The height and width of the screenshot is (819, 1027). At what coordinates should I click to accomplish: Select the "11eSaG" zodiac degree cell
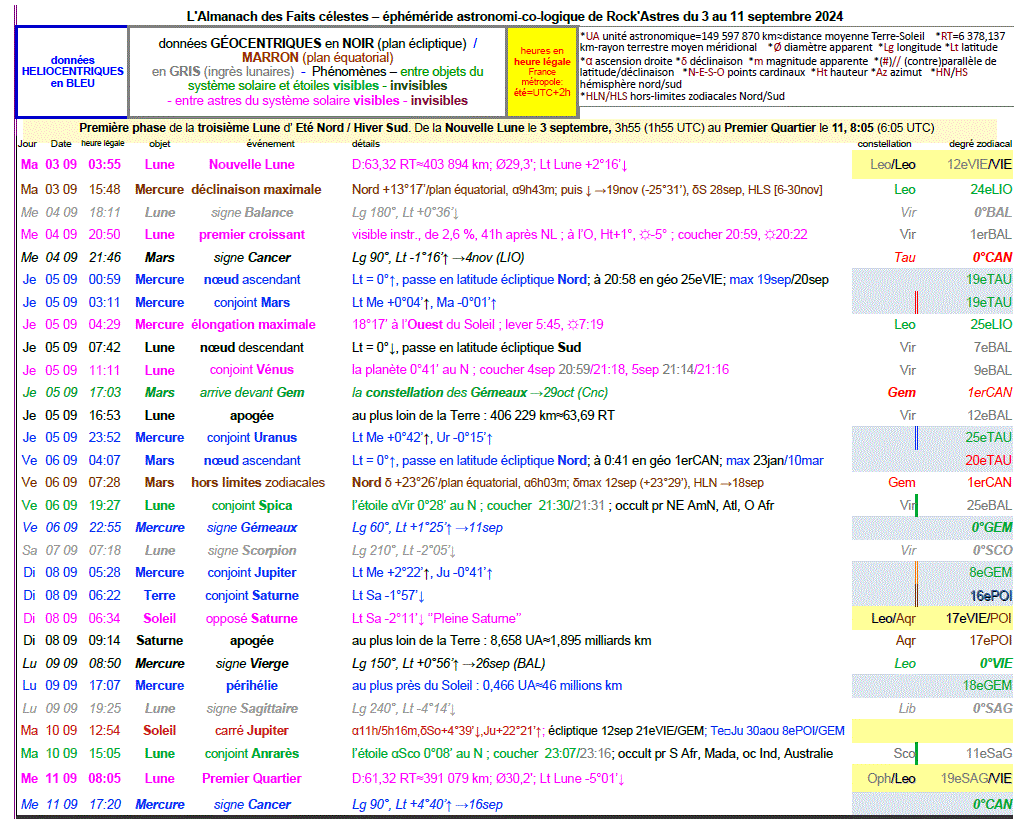tap(989, 754)
